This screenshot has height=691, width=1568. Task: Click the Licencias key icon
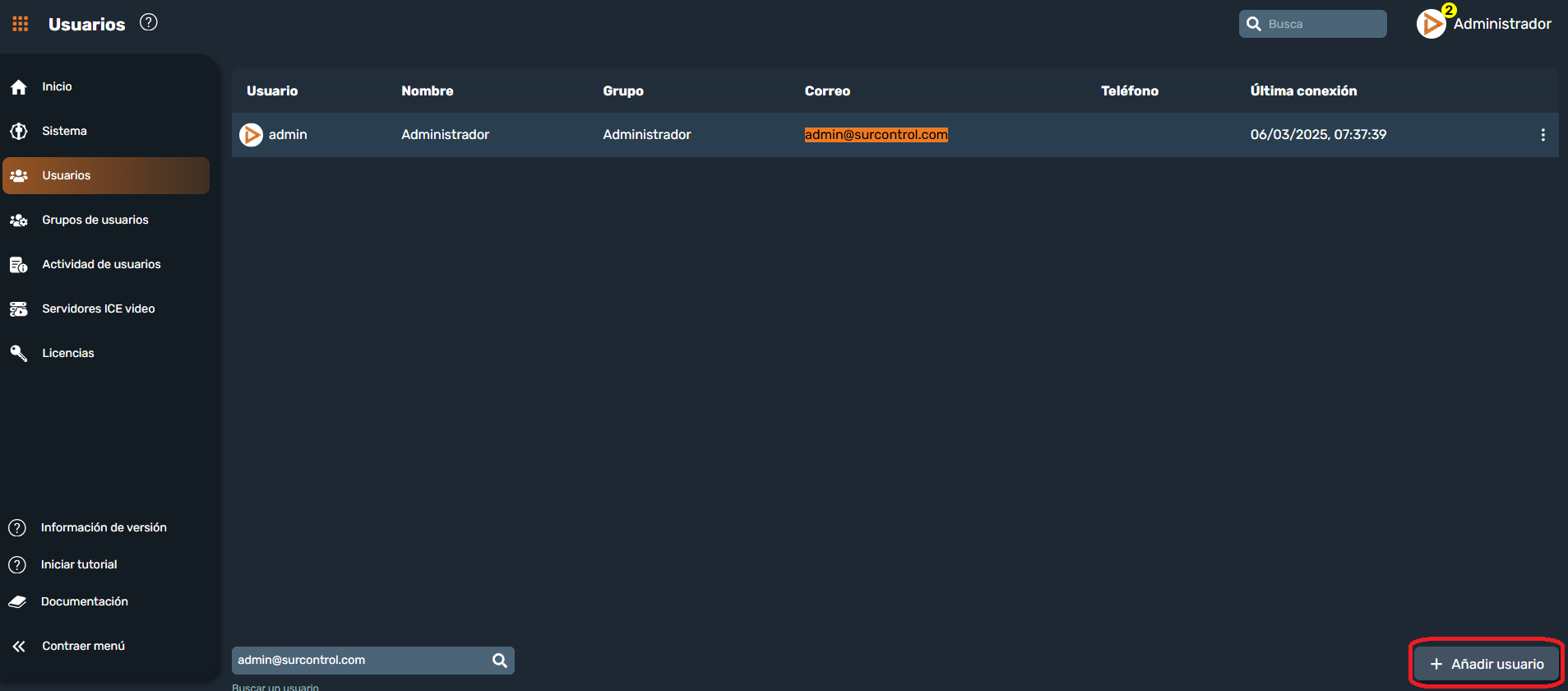coord(19,353)
